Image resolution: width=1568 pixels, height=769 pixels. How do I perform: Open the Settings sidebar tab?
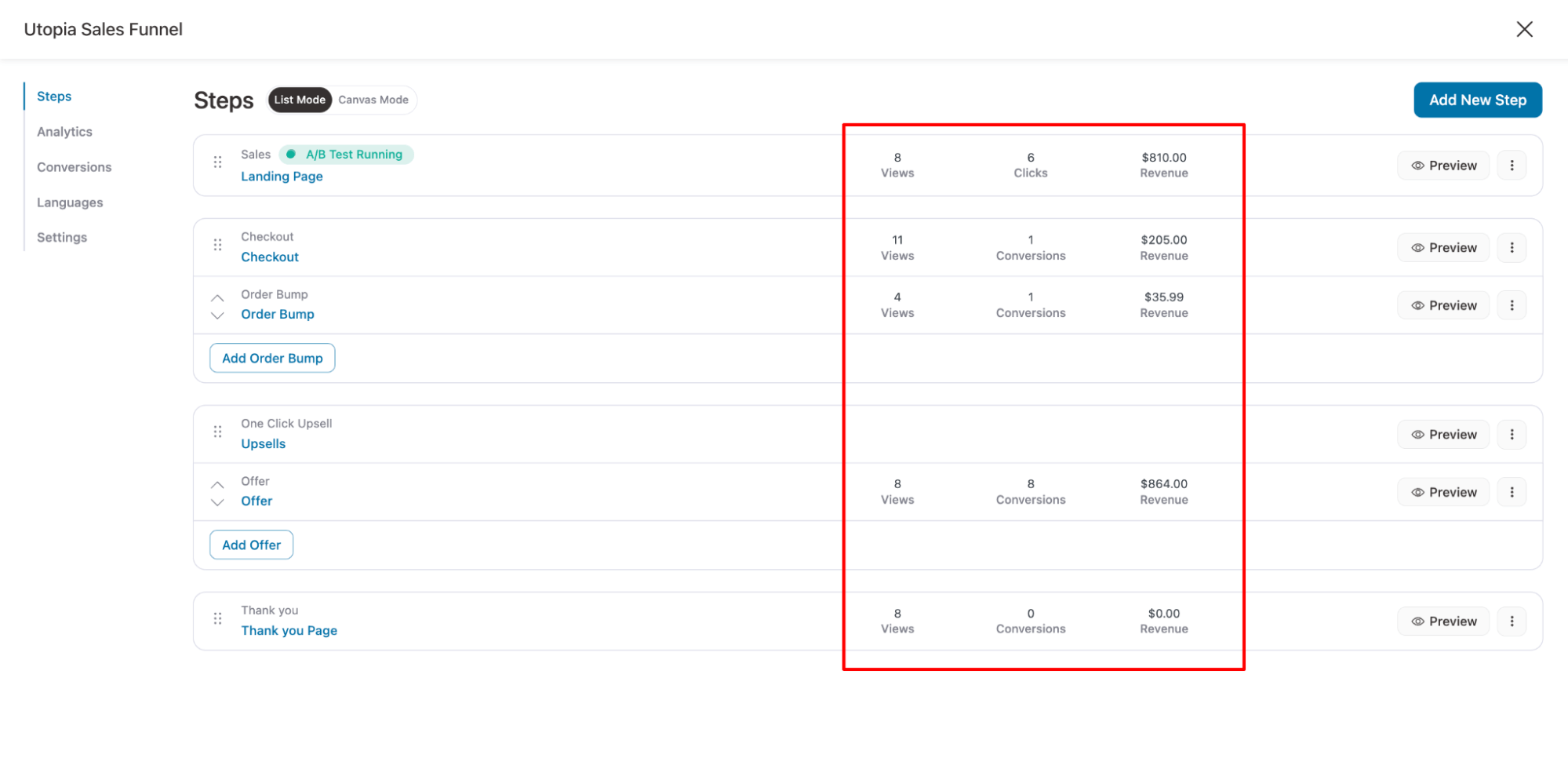pos(62,237)
